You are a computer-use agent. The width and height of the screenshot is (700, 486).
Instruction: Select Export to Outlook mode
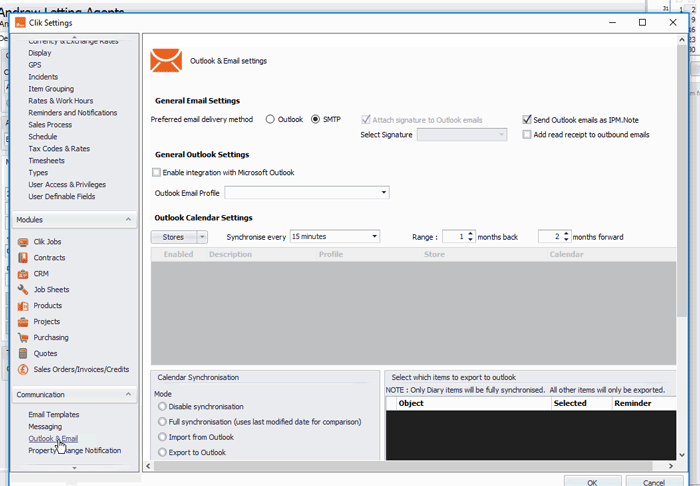162,452
